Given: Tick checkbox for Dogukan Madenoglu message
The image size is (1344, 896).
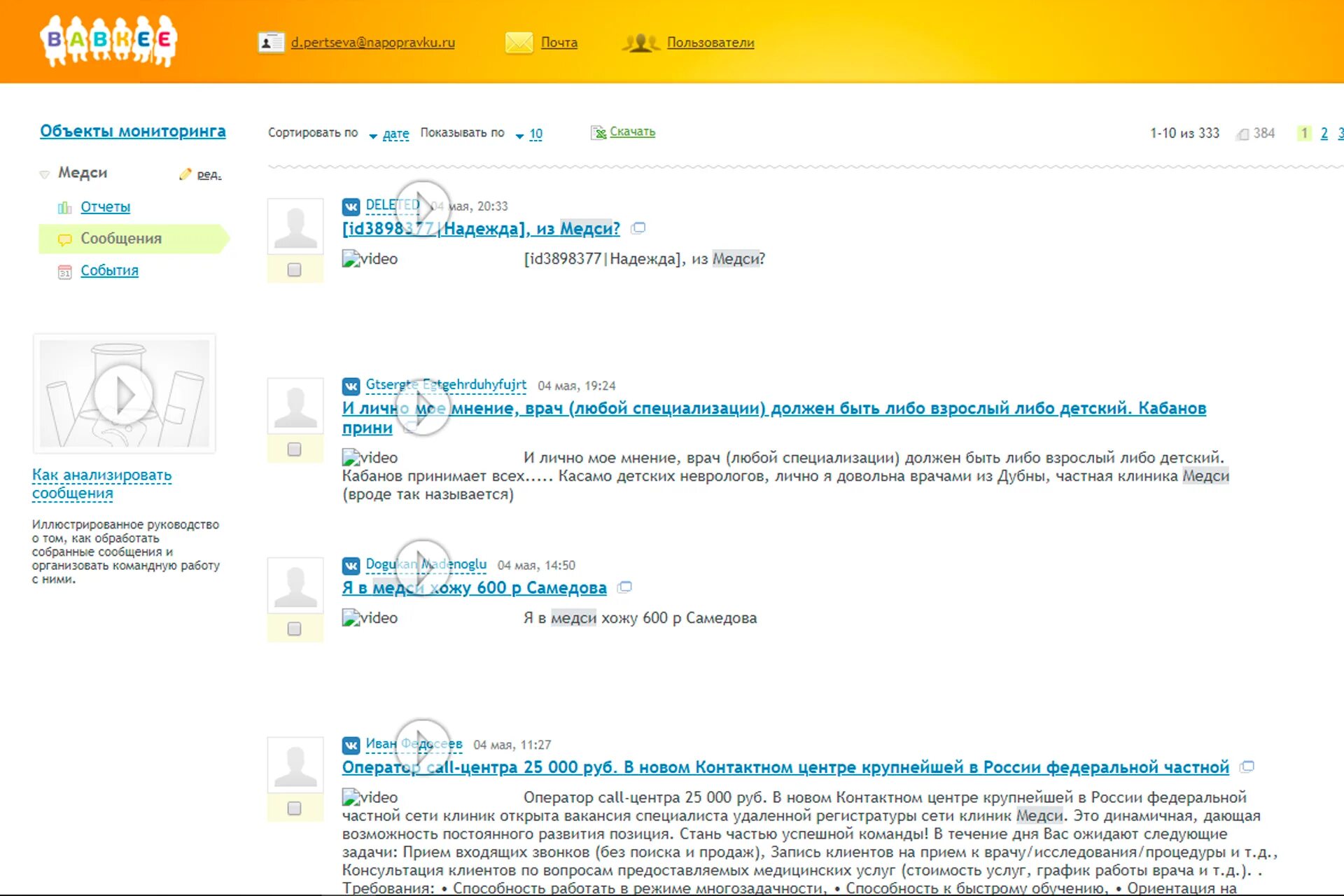Looking at the screenshot, I should pyautogui.click(x=295, y=629).
